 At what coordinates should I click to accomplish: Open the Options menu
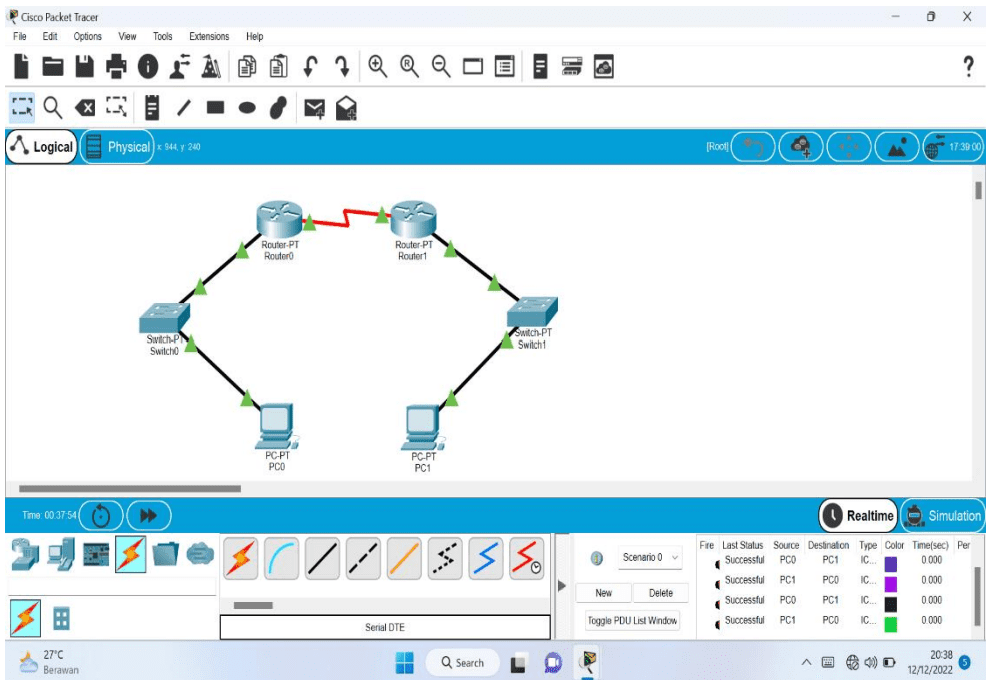click(x=87, y=37)
